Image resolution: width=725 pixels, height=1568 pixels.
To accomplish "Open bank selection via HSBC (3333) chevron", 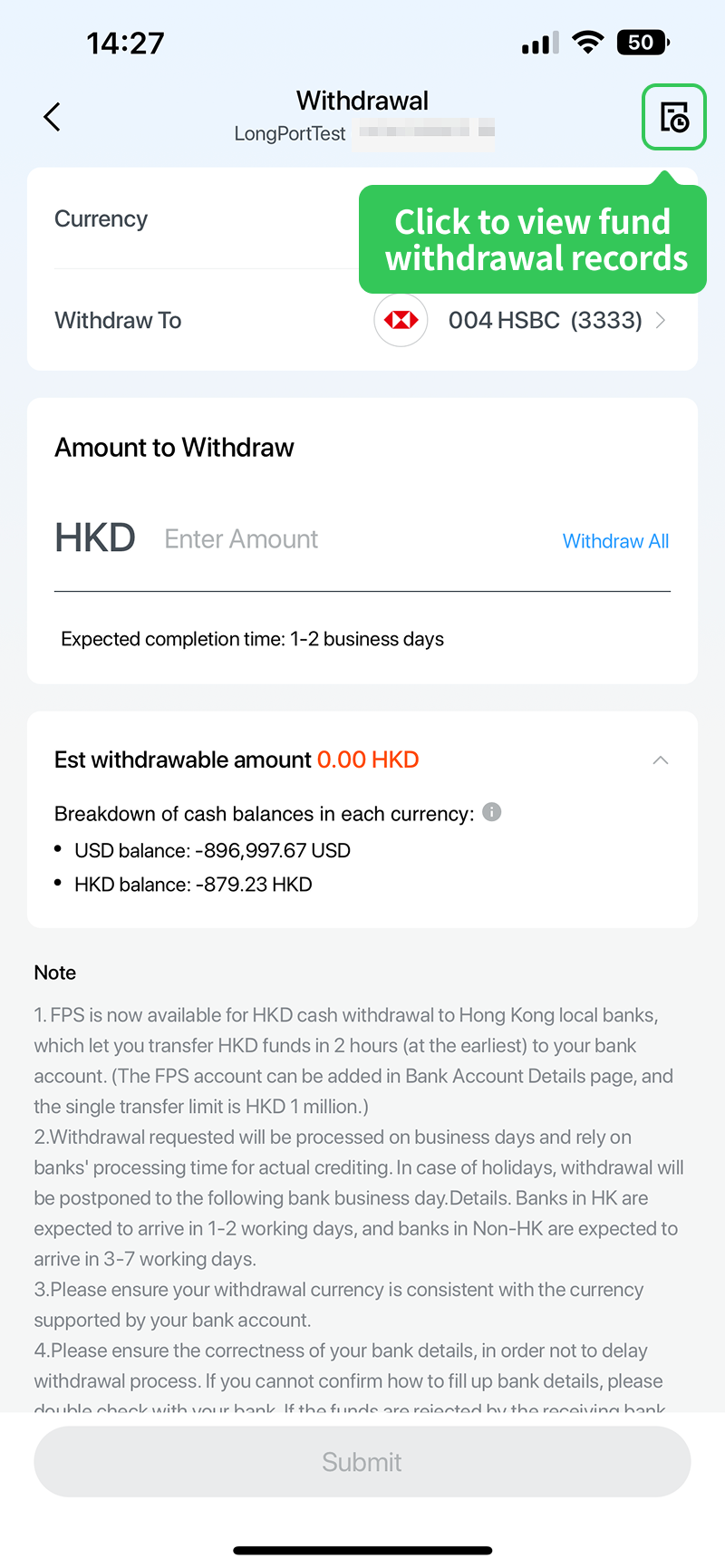I will point(661,320).
